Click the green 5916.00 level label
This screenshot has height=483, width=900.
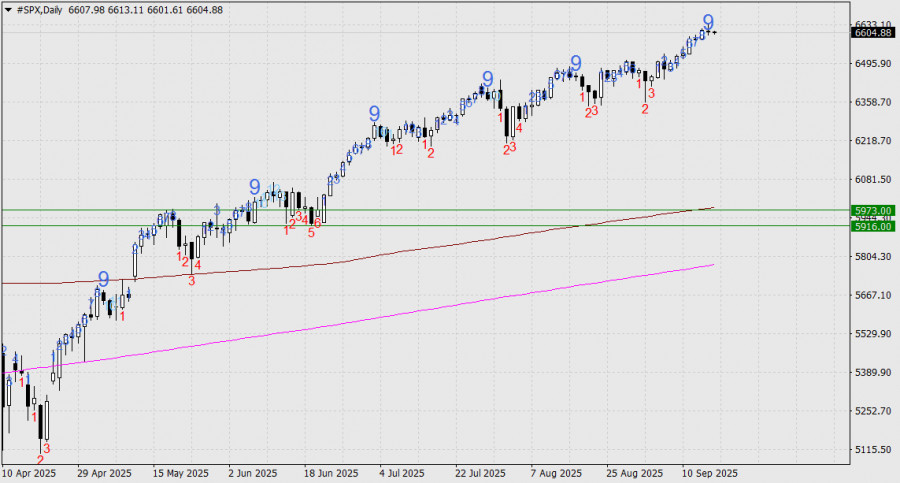tap(872, 227)
